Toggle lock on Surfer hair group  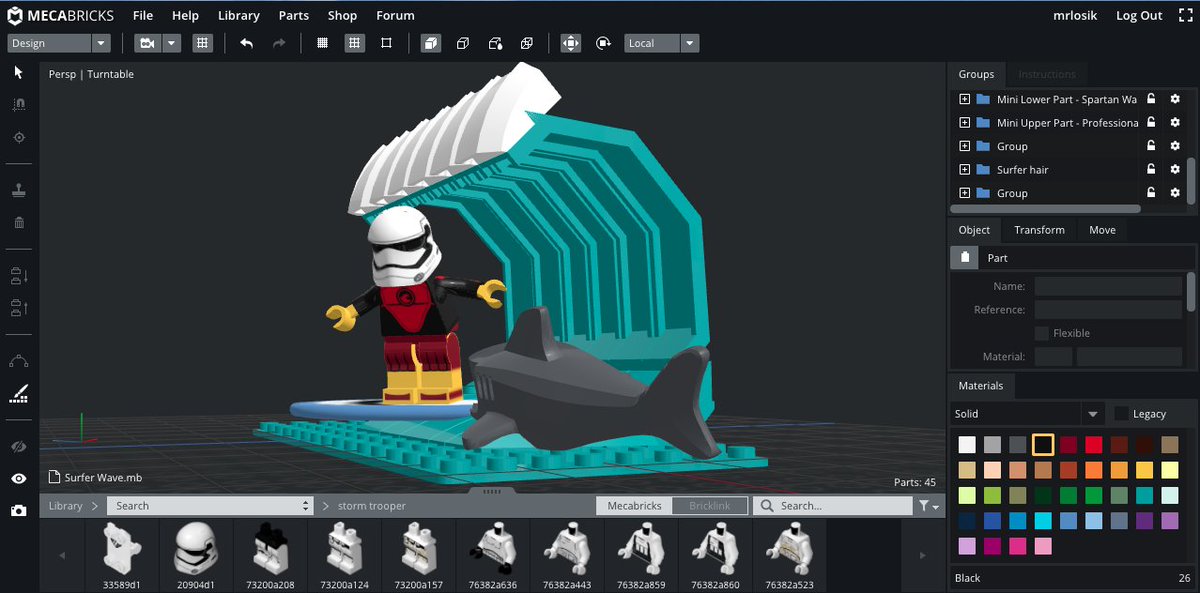[x=1151, y=169]
